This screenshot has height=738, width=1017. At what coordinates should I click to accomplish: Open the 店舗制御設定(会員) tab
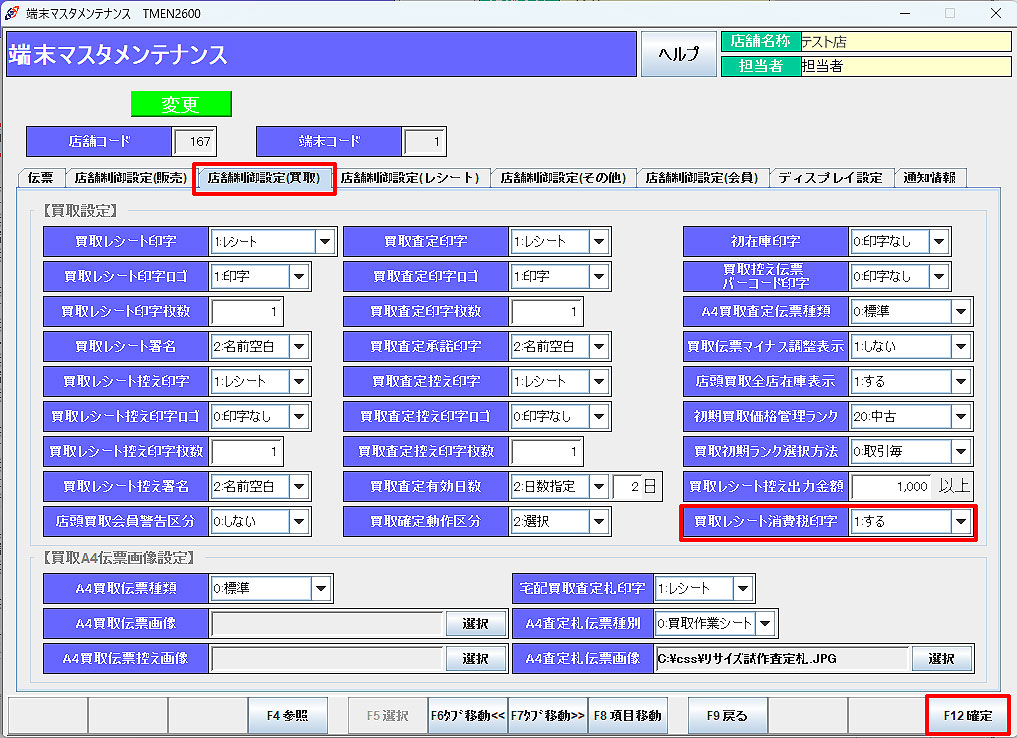click(701, 178)
